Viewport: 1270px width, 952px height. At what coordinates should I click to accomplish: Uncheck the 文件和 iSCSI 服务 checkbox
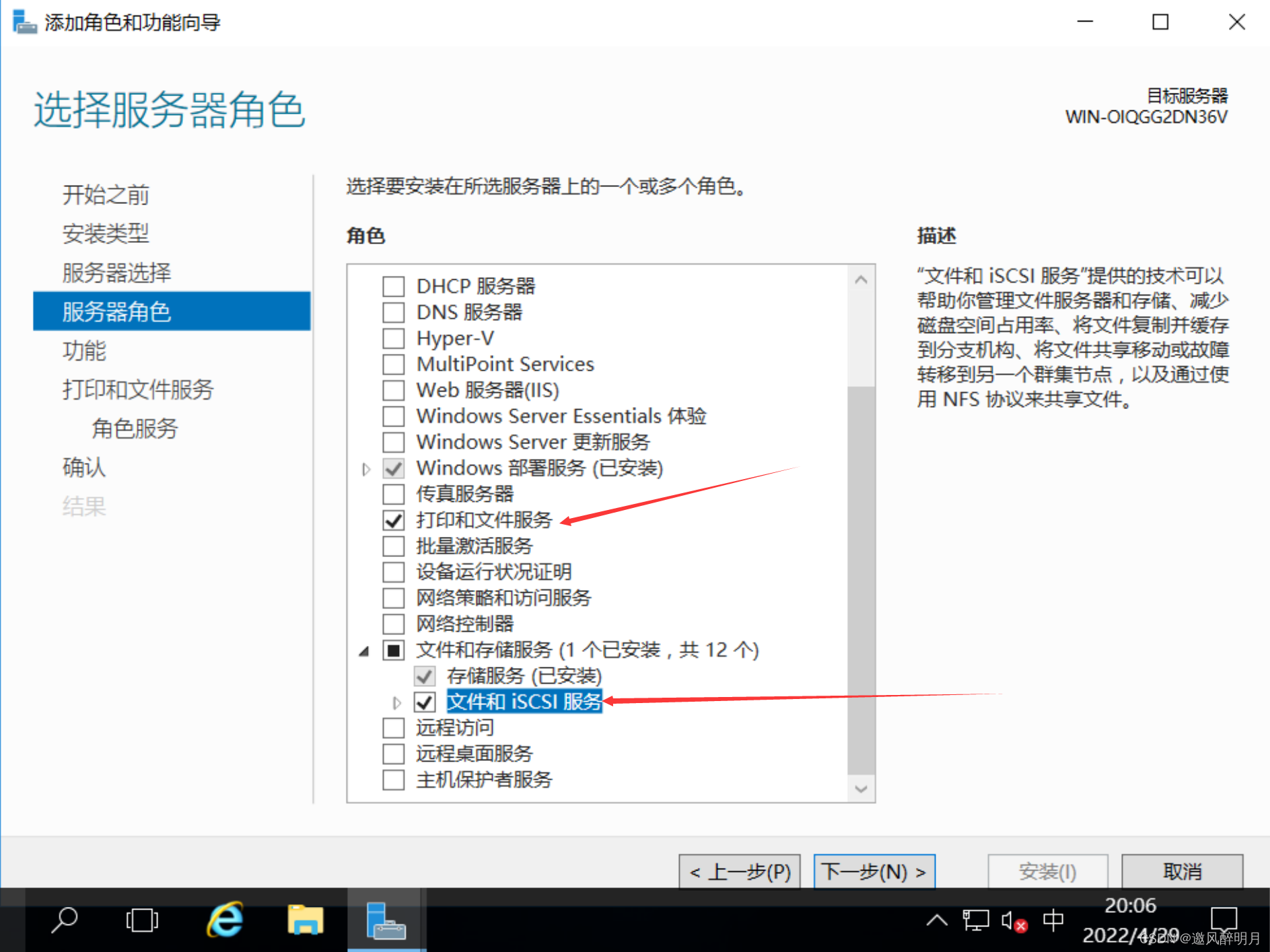(x=425, y=702)
